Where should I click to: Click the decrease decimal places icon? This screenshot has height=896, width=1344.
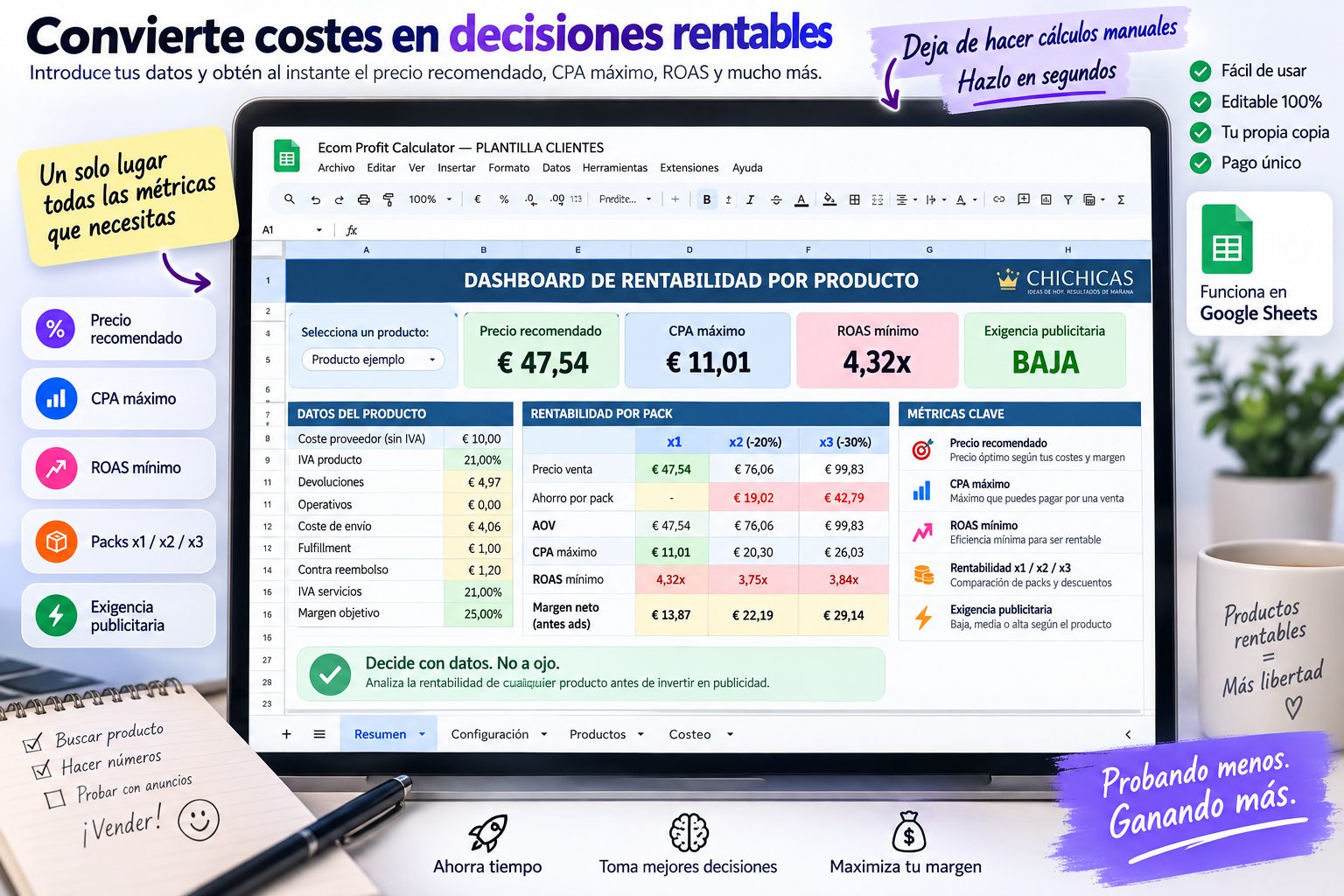point(530,199)
